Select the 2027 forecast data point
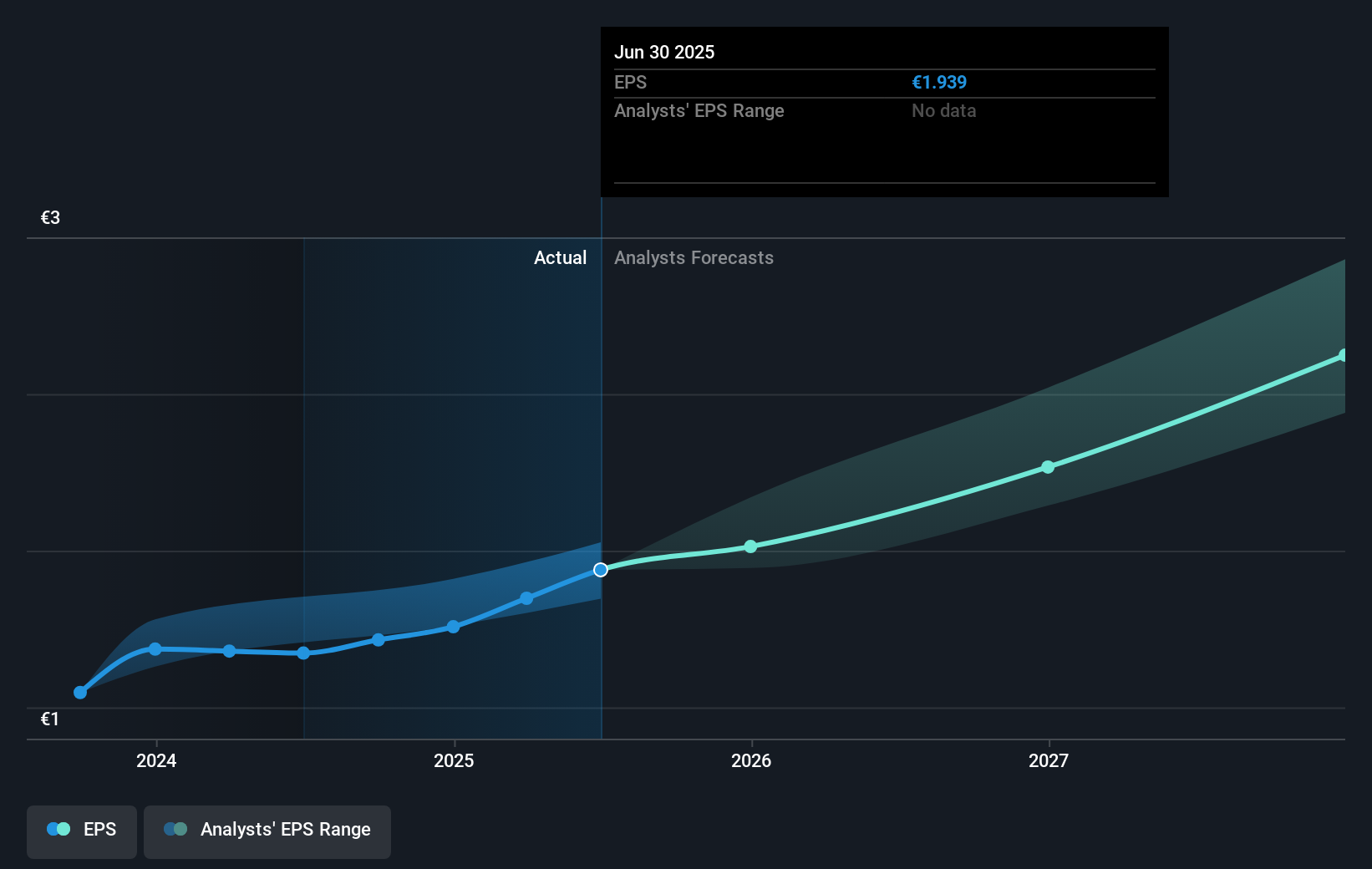 pos(1048,468)
